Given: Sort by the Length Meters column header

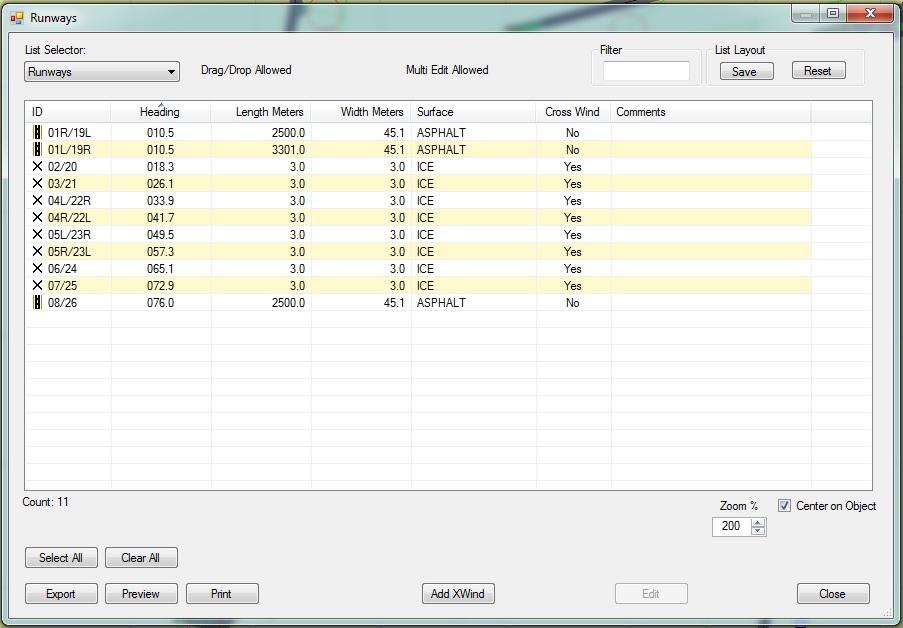Looking at the screenshot, I should pos(261,112).
